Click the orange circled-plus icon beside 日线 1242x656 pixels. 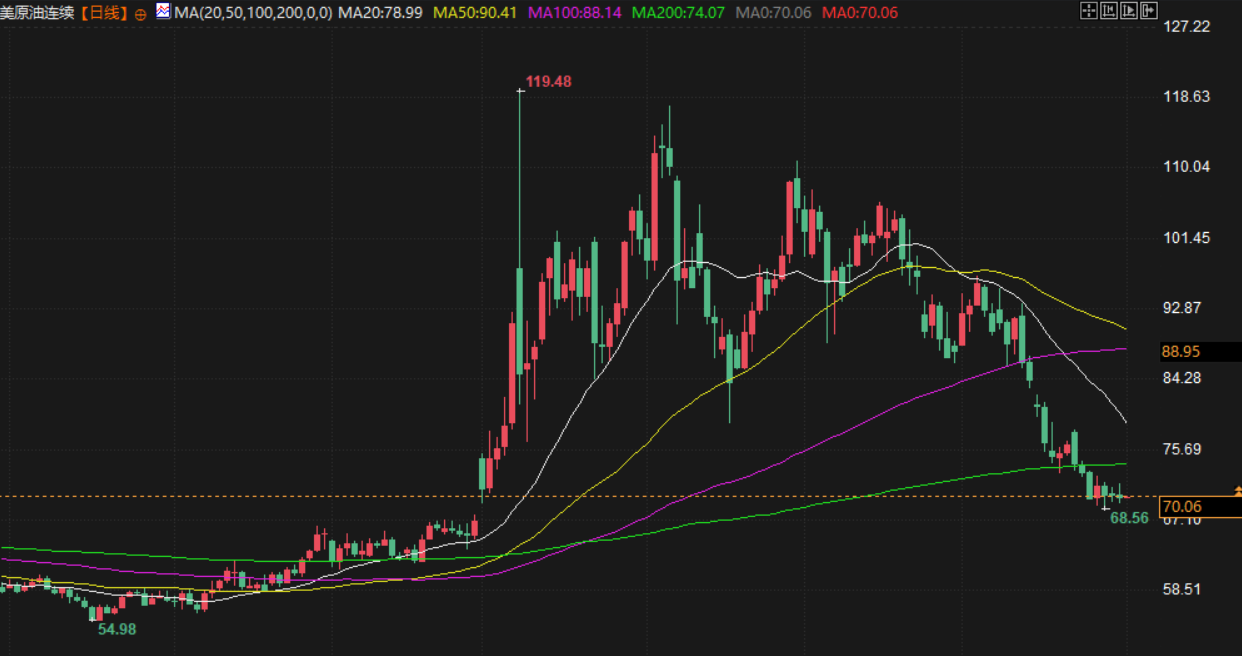139,14
